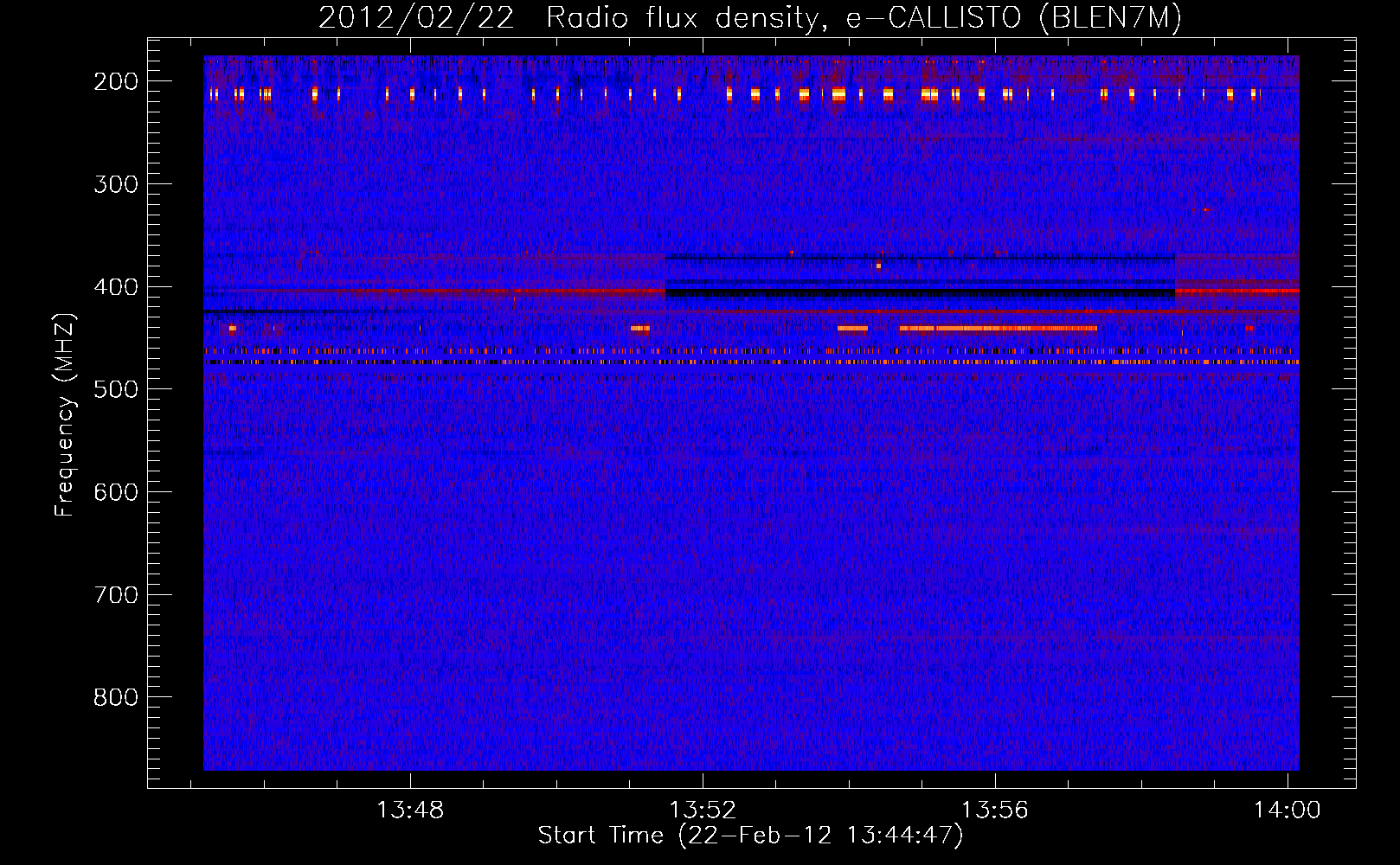Click the 700 frequency tick label
Image resolution: width=1400 pixels, height=865 pixels.
tap(116, 595)
